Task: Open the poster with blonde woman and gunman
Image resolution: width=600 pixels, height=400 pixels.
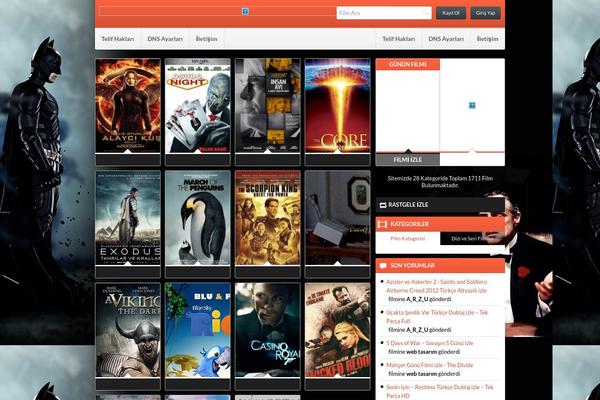Action: point(338,330)
